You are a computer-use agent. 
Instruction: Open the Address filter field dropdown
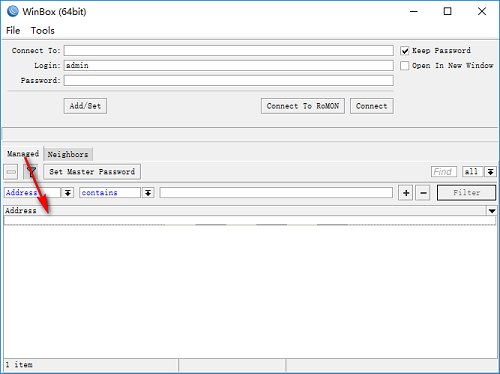point(68,193)
